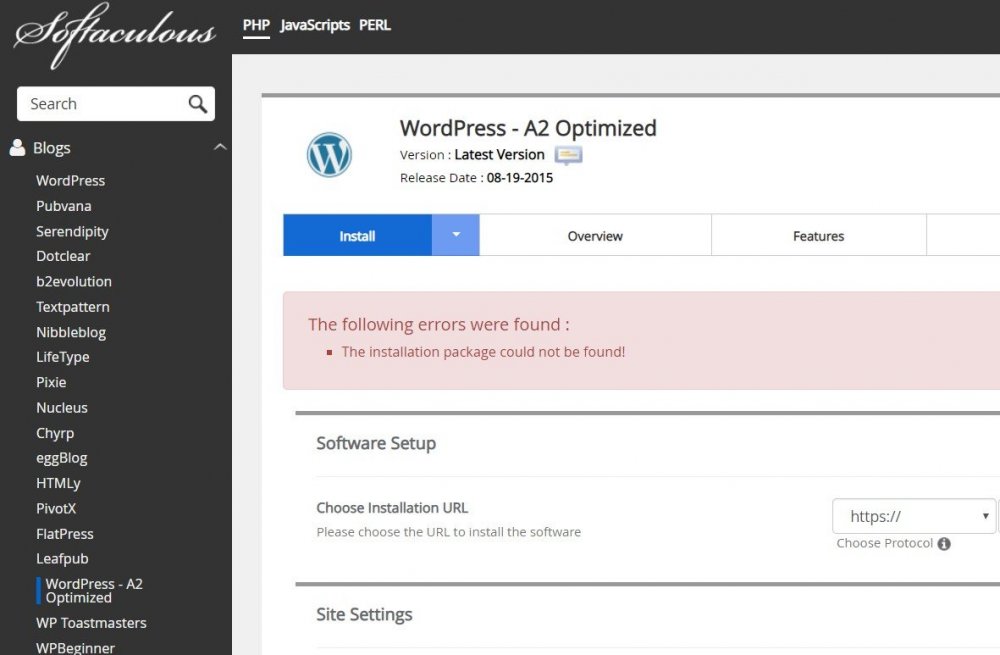Switch to the Overview tab
The width and height of the screenshot is (1000, 655).
pyautogui.click(x=595, y=236)
